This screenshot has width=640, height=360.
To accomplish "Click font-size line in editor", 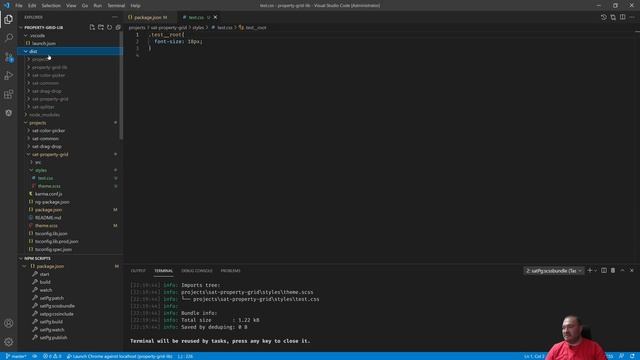I will [x=178, y=42].
